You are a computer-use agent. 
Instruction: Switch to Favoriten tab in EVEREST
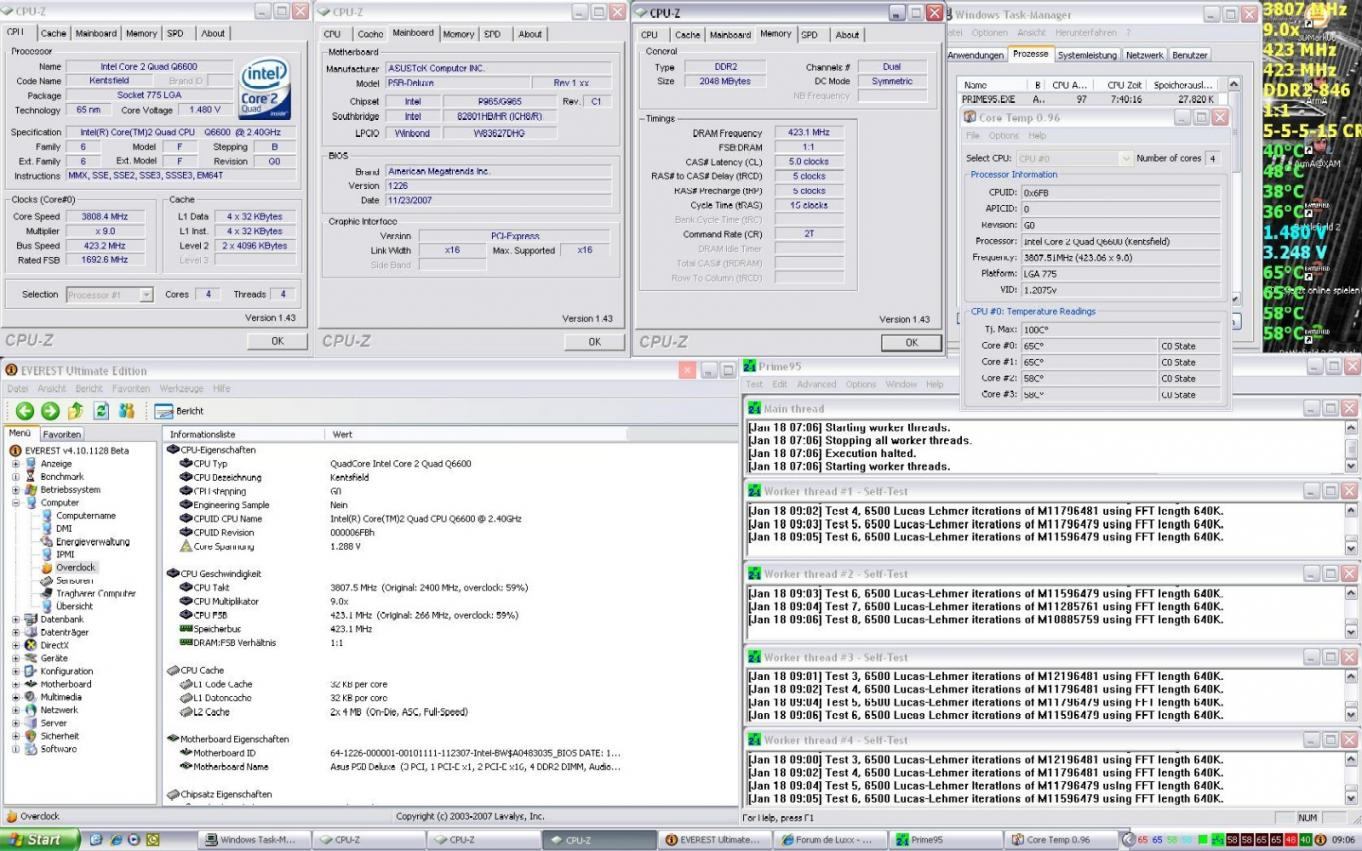point(62,434)
